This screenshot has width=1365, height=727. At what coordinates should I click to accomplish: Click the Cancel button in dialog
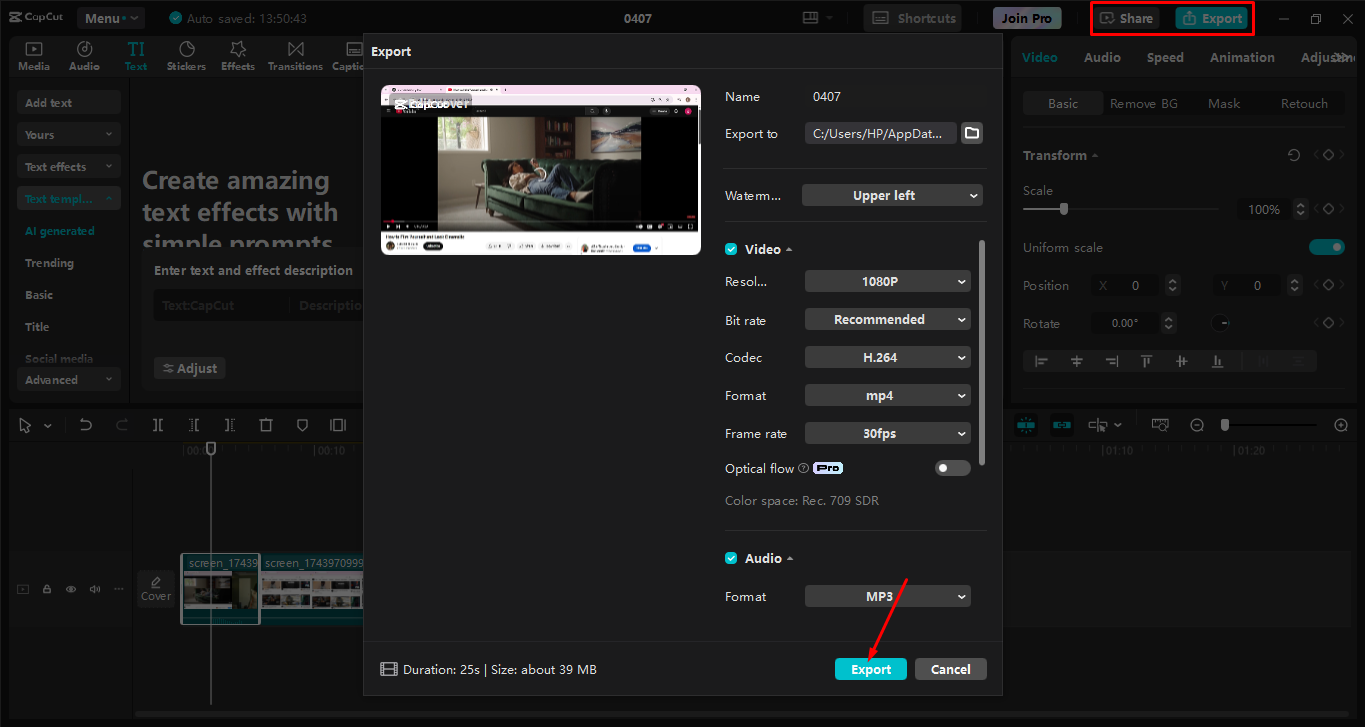click(x=951, y=669)
